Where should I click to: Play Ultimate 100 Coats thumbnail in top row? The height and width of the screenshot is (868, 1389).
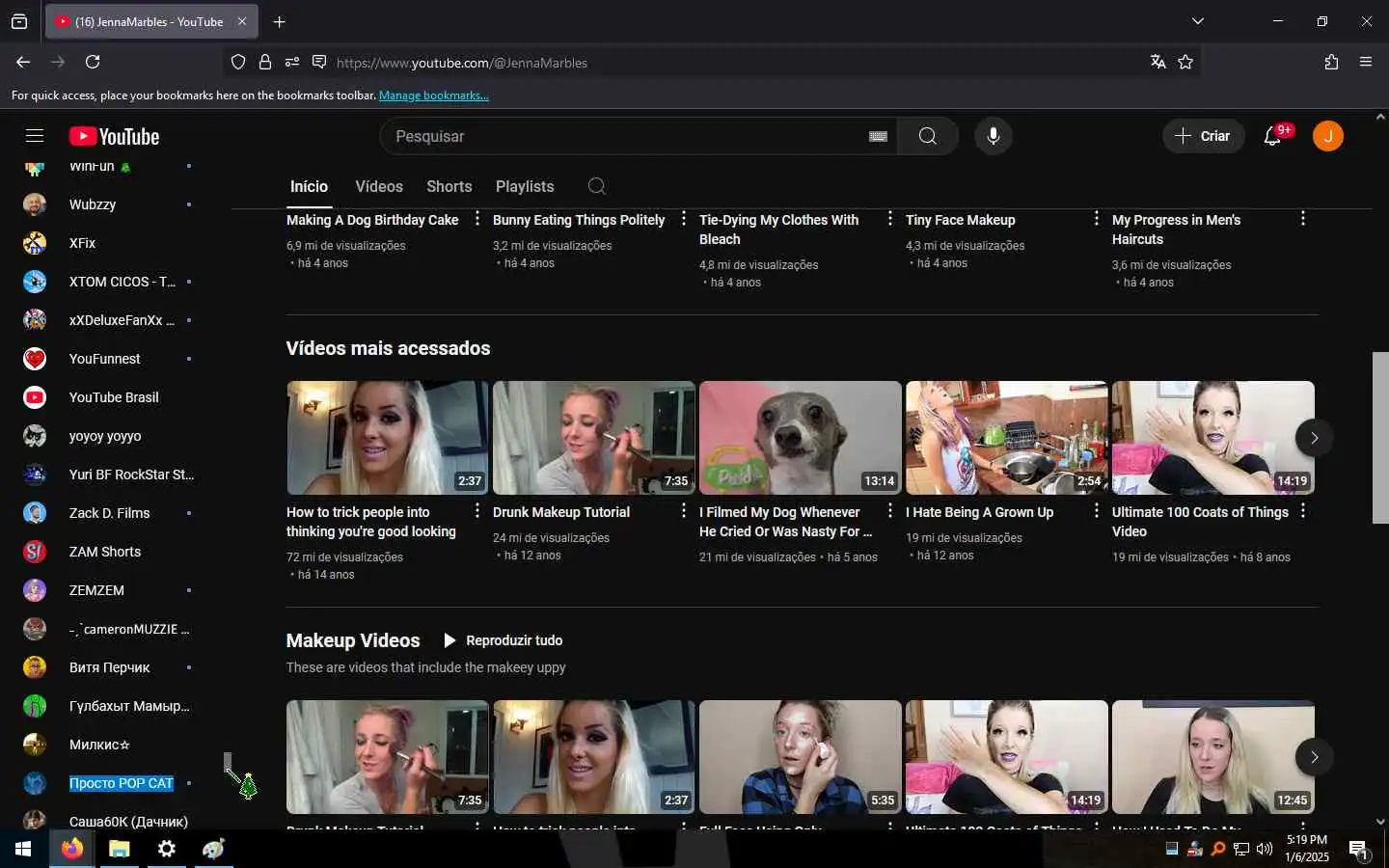pos(1213,438)
